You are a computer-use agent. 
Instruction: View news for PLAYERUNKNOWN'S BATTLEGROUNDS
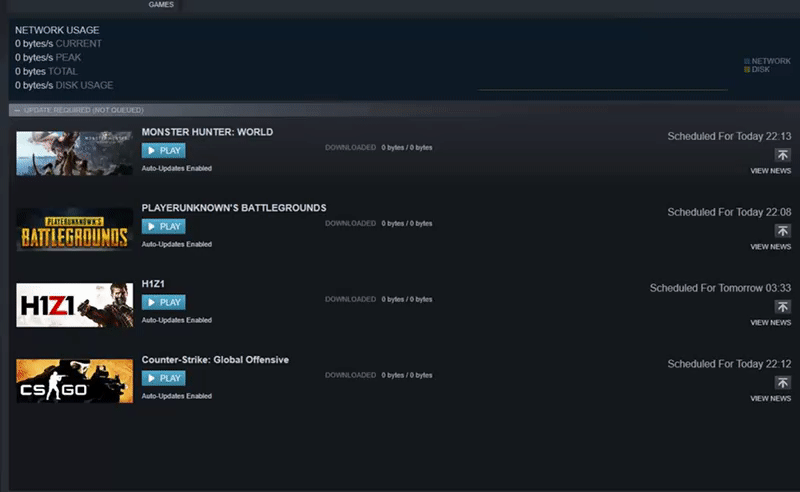tap(770, 247)
